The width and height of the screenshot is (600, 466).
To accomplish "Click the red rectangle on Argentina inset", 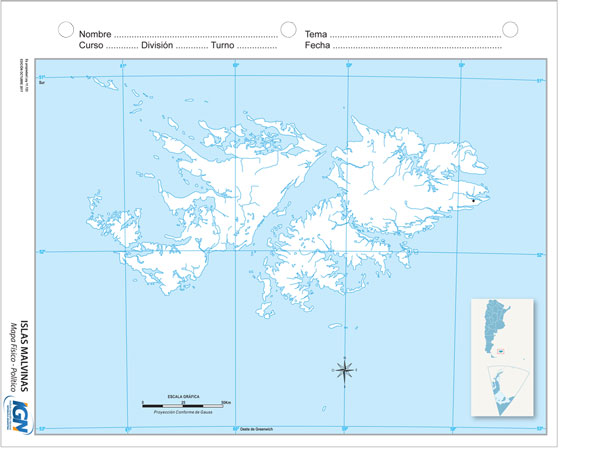I will coord(501,351).
